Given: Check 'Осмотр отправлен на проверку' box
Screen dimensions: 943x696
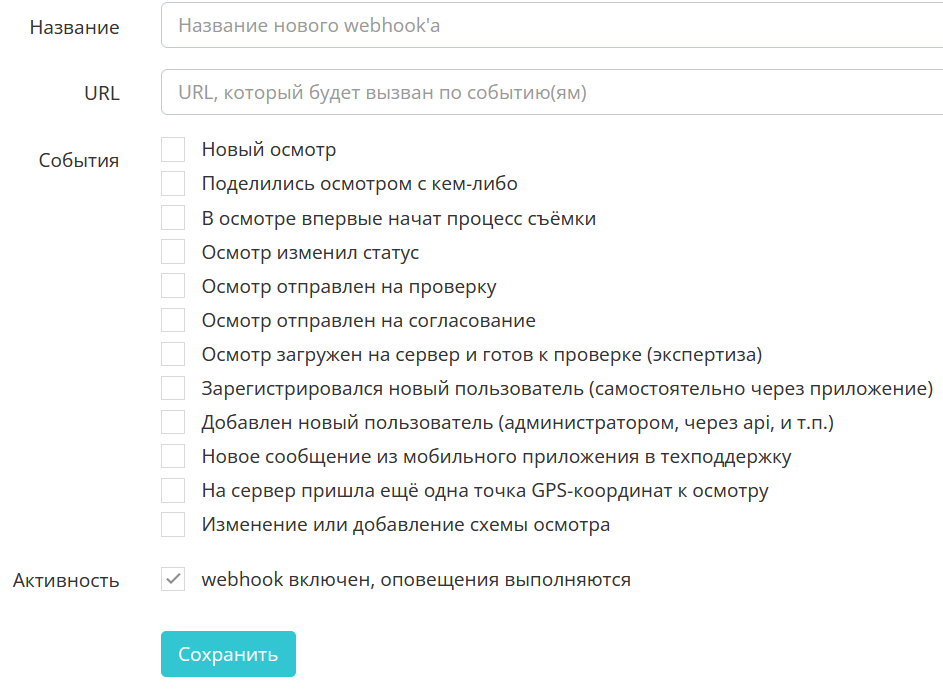Looking at the screenshot, I should click(x=173, y=286).
